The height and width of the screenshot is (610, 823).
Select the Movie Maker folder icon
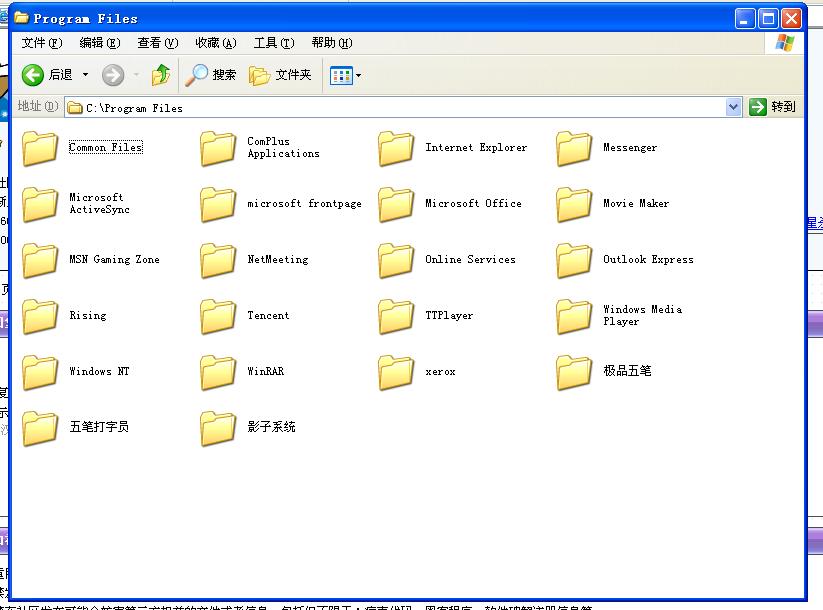coord(574,205)
